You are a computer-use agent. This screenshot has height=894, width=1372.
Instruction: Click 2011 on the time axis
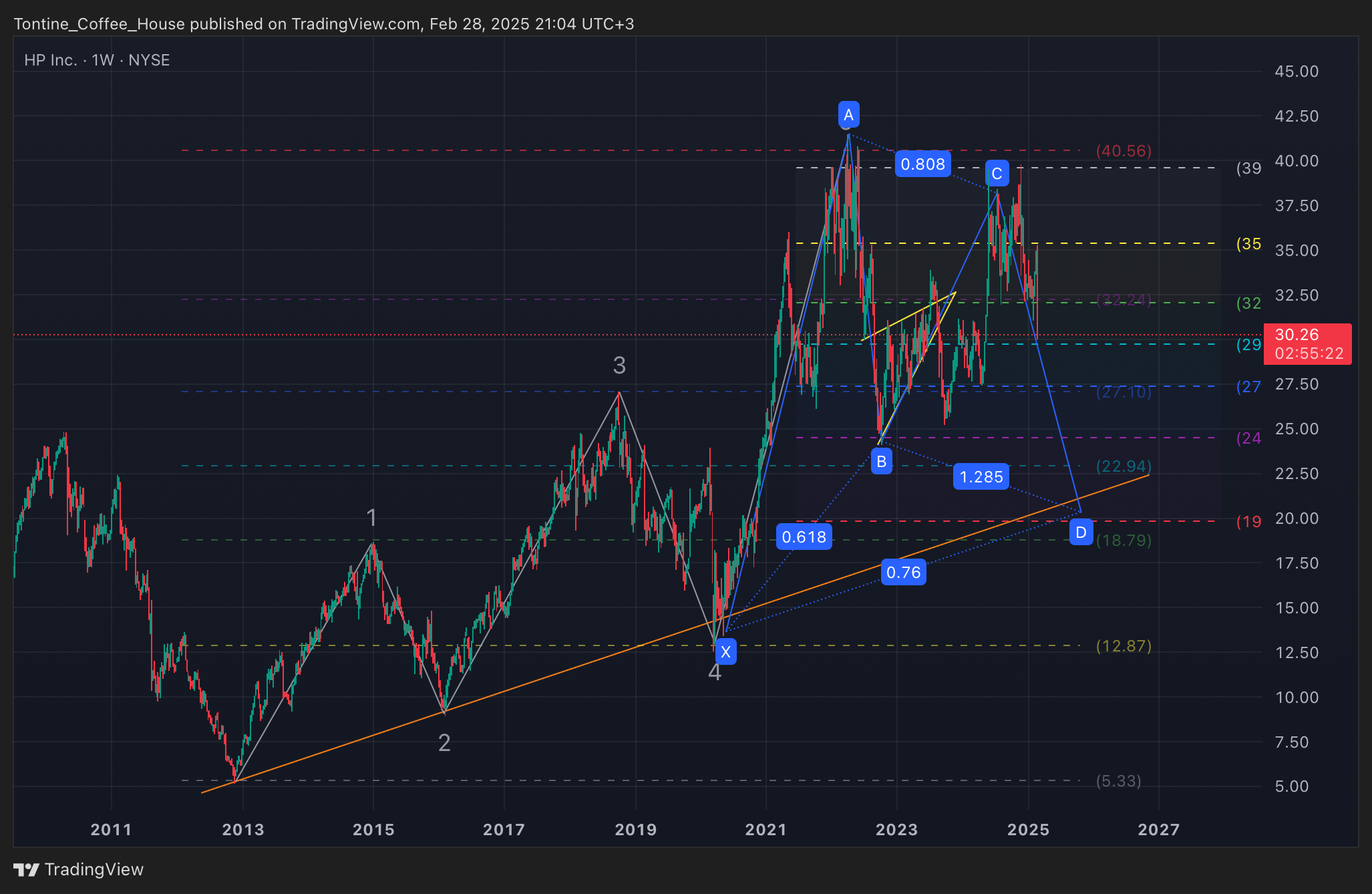[x=111, y=830]
